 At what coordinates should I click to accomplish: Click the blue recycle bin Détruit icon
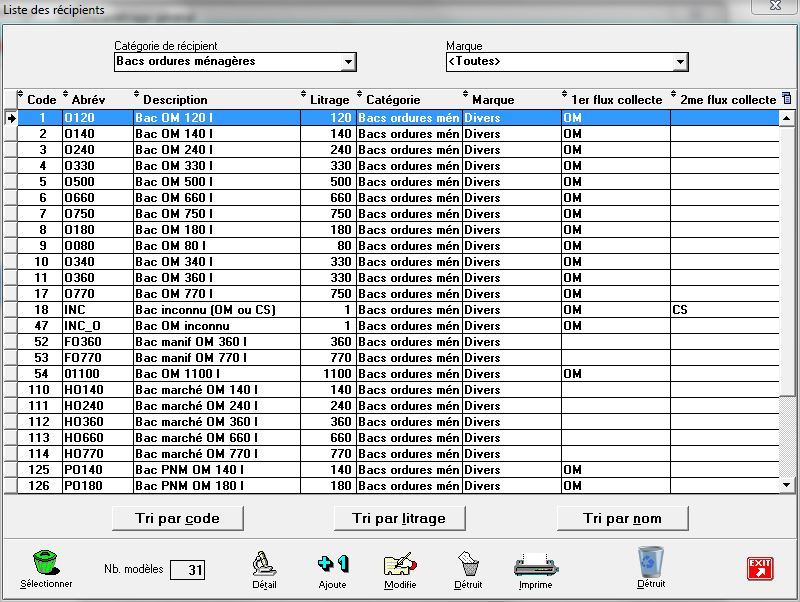click(x=650, y=562)
